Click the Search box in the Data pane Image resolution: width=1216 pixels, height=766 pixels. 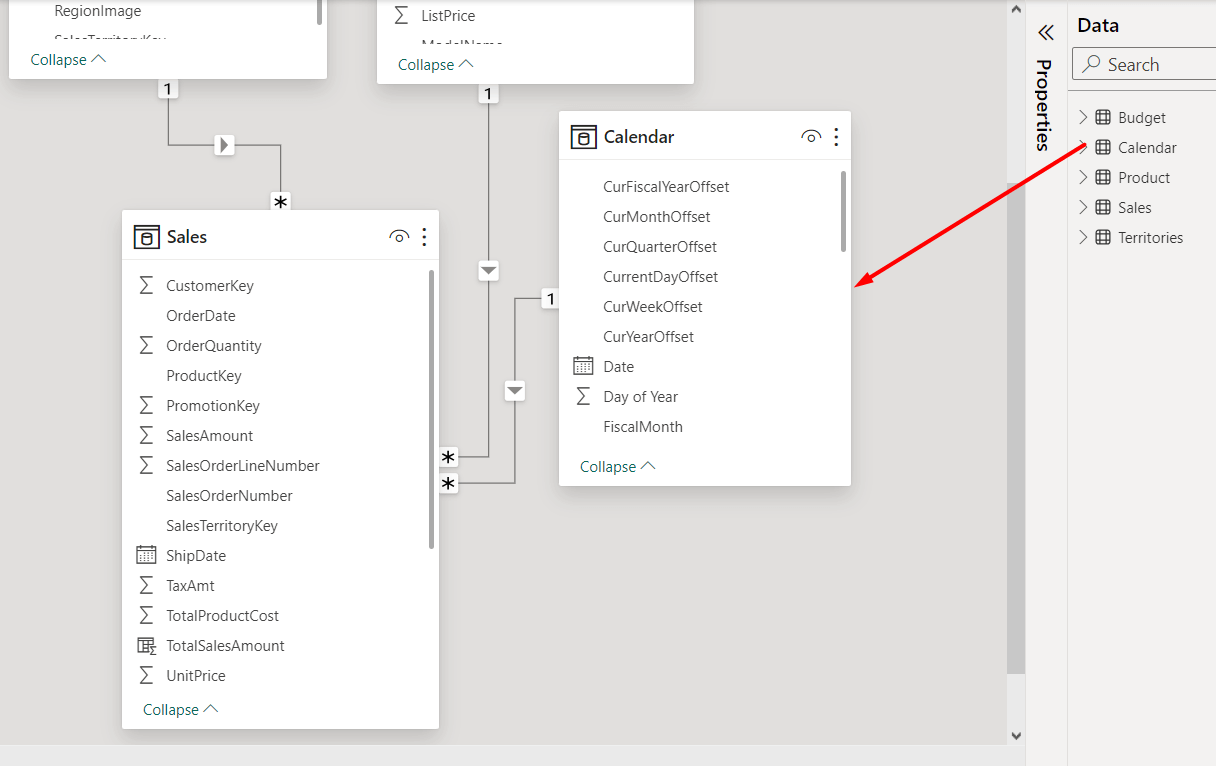coord(1150,63)
